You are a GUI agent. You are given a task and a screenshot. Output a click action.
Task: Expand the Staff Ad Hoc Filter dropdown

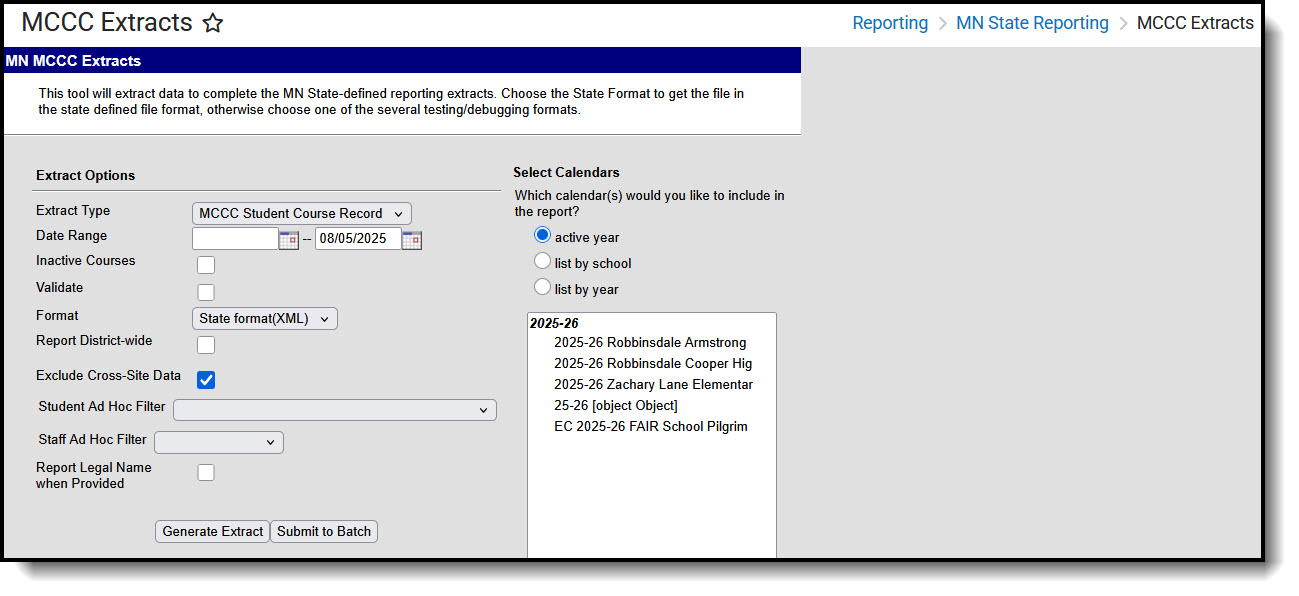(x=219, y=442)
